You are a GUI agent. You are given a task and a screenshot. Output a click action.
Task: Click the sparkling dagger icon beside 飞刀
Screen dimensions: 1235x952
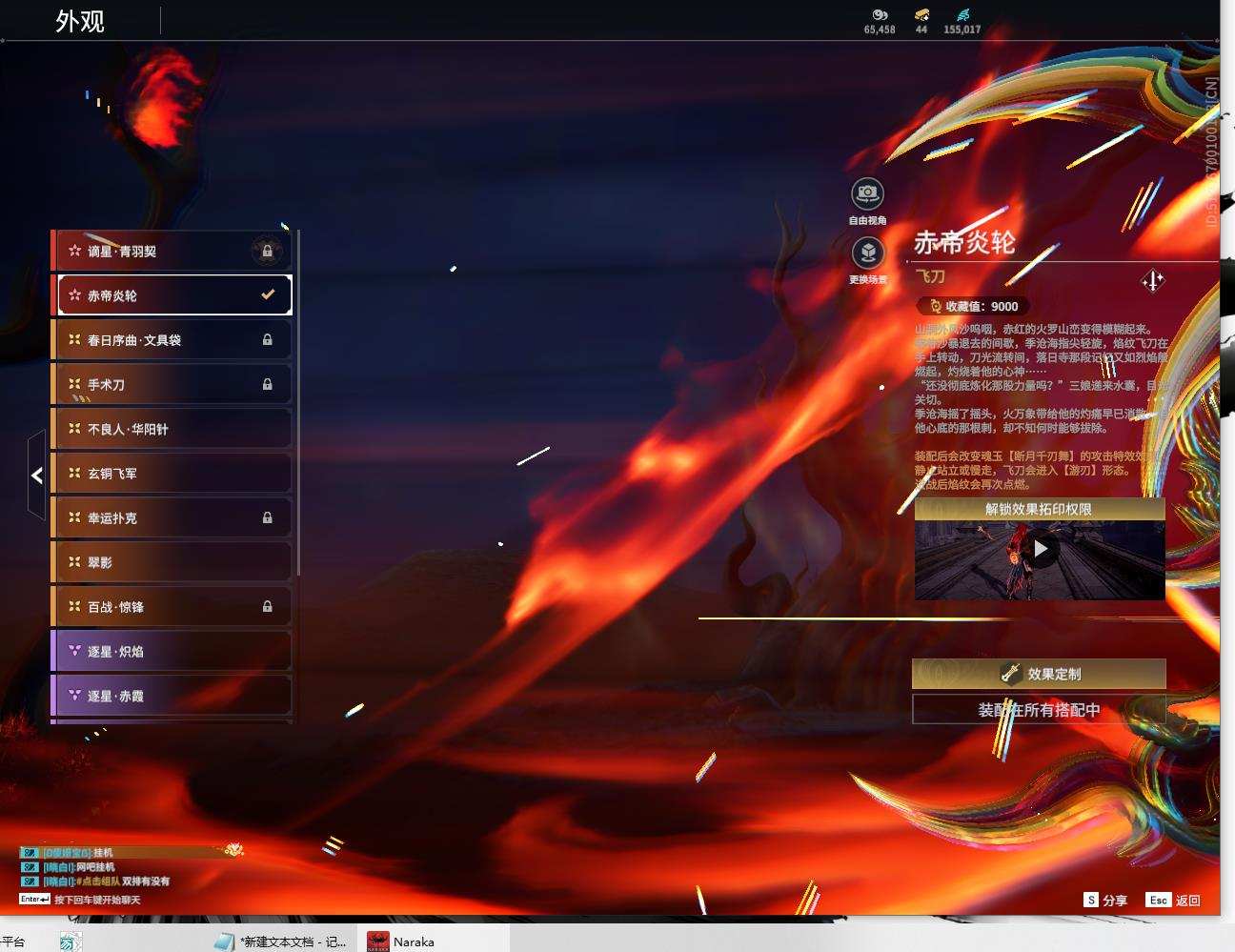[1153, 280]
